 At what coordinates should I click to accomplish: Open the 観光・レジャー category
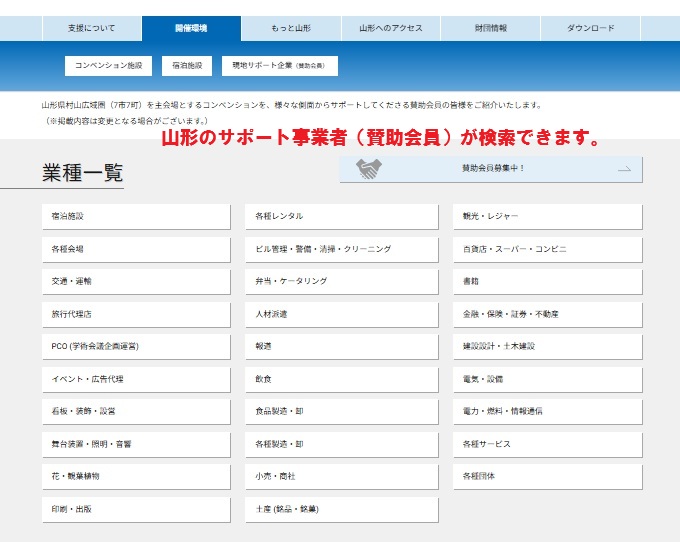(547, 216)
